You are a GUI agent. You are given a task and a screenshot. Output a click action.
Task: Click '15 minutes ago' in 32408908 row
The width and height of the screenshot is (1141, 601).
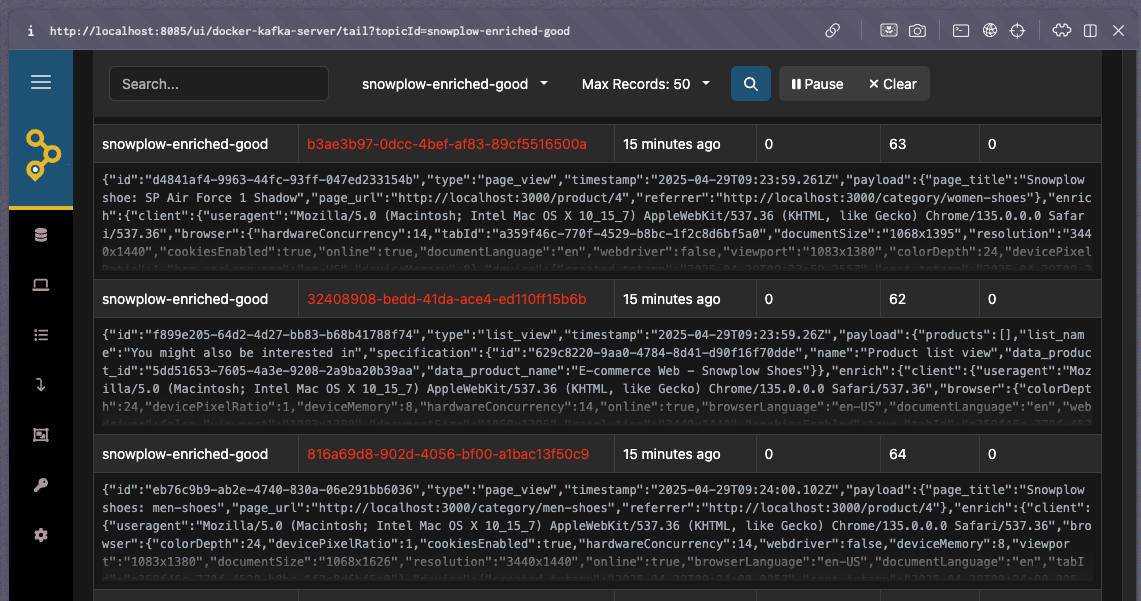[x=672, y=299]
